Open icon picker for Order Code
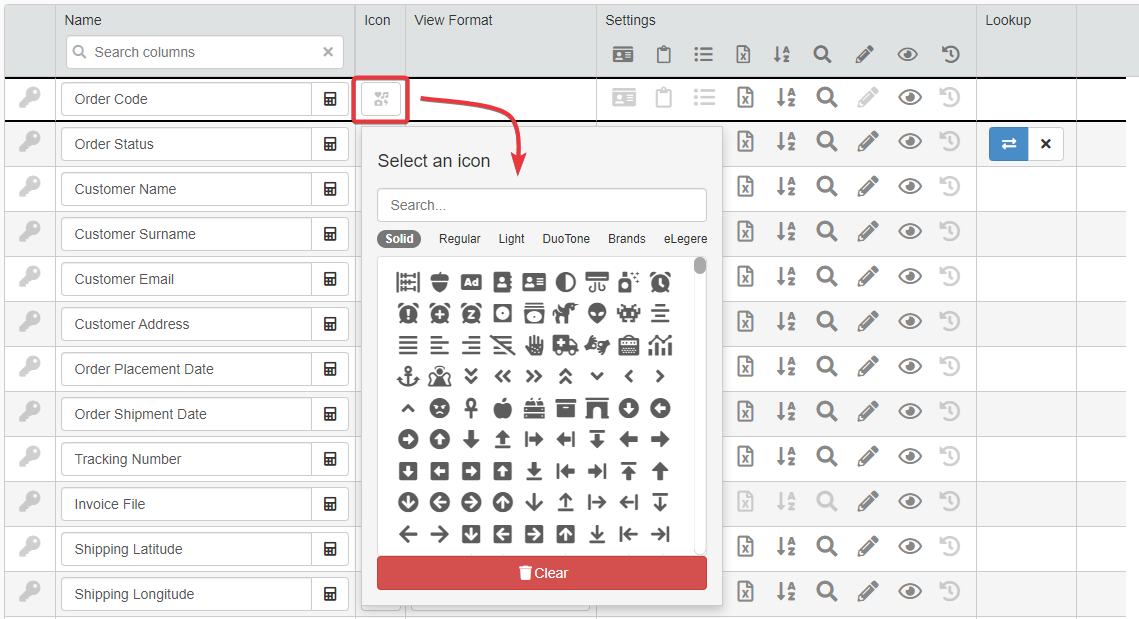 click(x=381, y=98)
